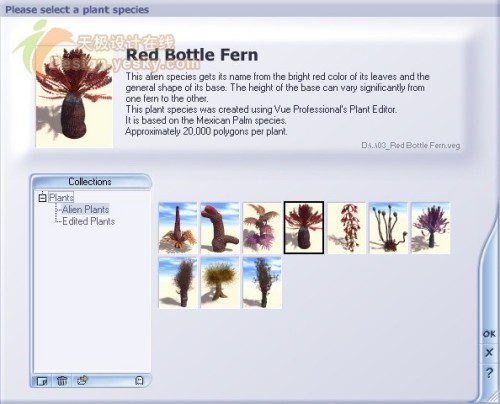Click the ghost icon in the Collections footer
This screenshot has height=404, width=500.
pyautogui.click(x=139, y=380)
